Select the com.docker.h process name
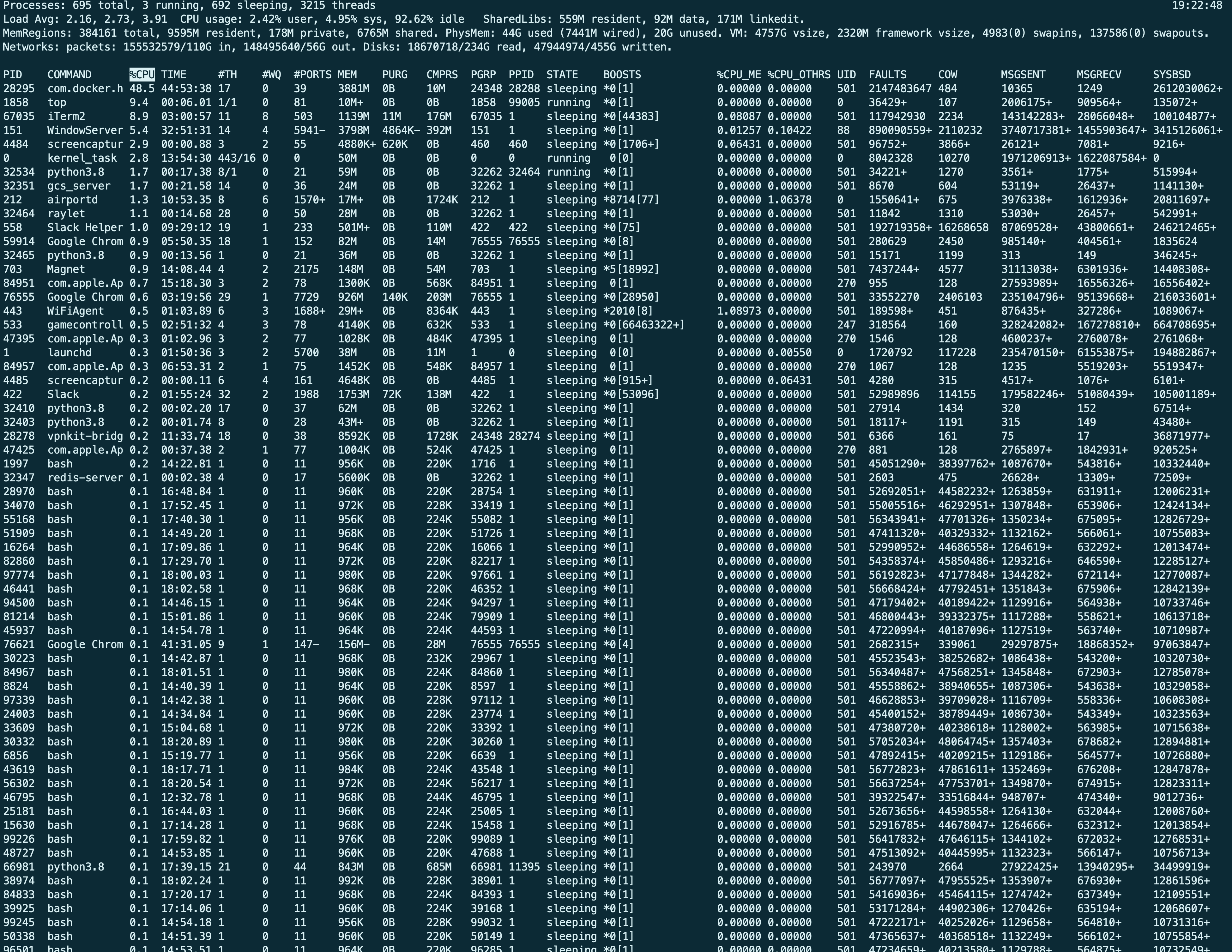1232x952 pixels. (x=85, y=88)
